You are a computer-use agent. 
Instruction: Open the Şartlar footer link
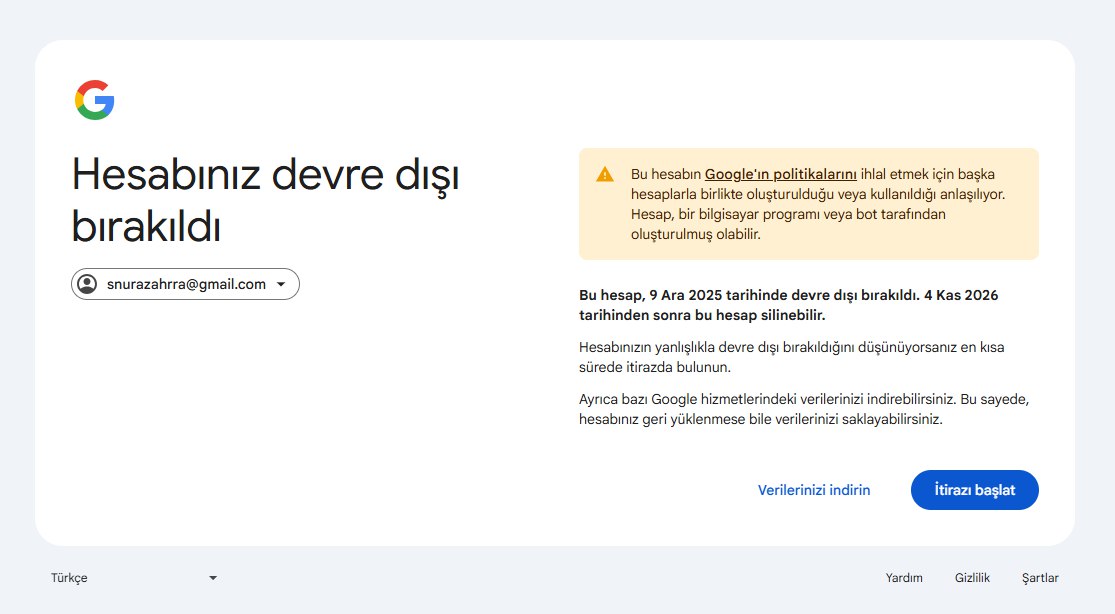coord(1040,578)
